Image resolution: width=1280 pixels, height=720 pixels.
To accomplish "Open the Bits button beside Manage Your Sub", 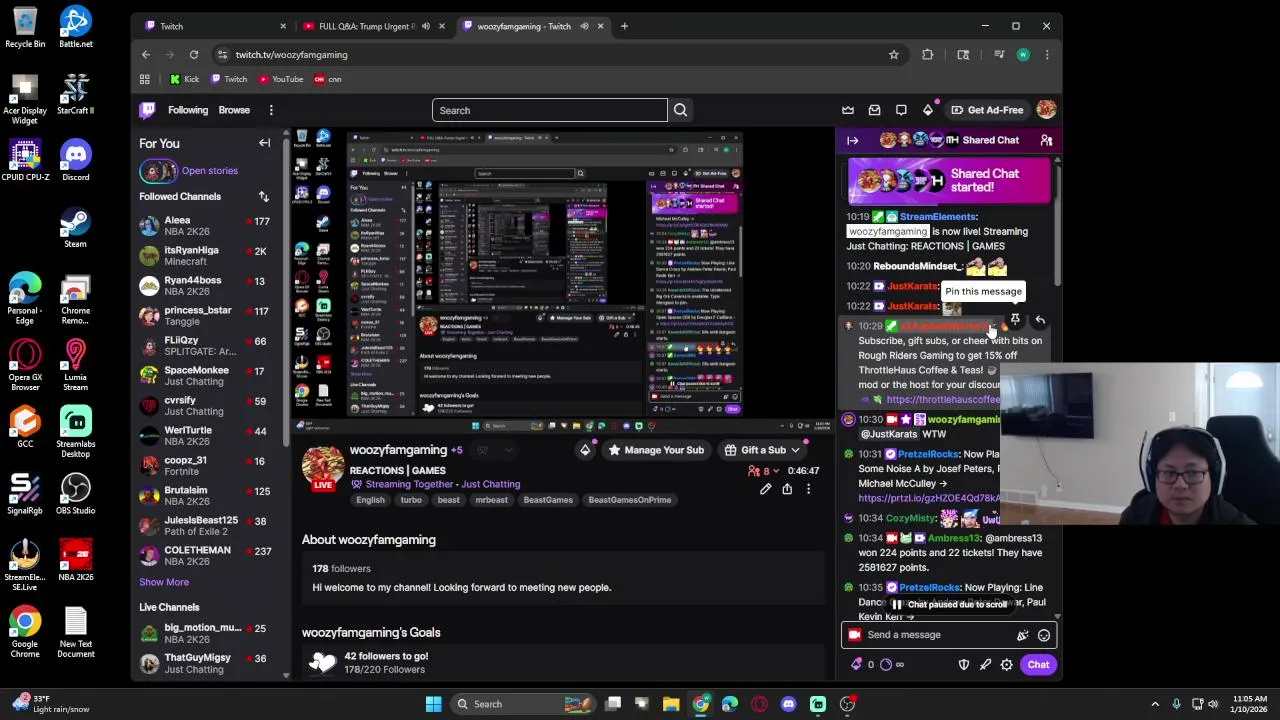I will point(585,450).
